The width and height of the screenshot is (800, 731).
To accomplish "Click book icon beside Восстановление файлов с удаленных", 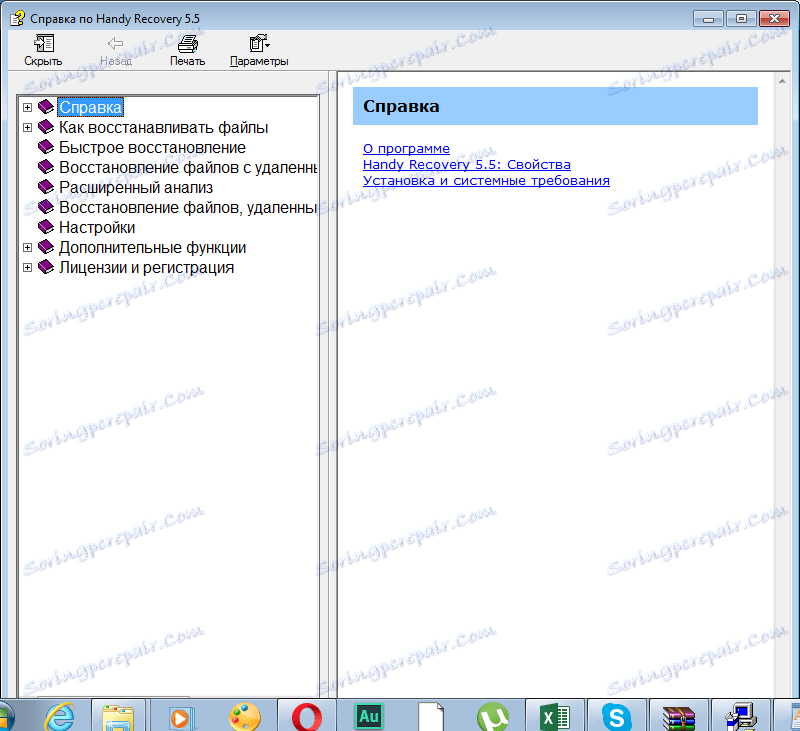I will [46, 167].
